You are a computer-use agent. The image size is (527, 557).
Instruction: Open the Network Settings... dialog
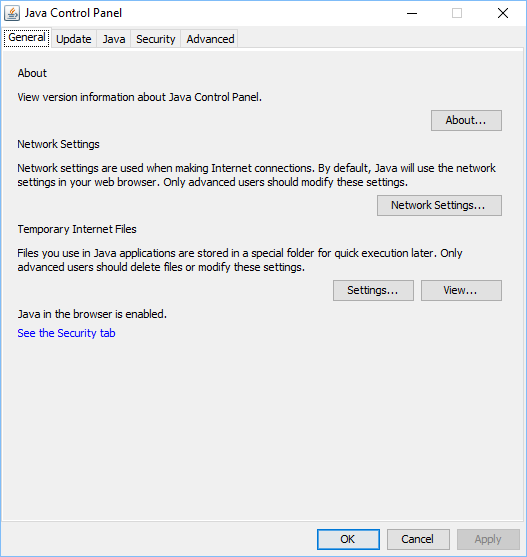439,205
